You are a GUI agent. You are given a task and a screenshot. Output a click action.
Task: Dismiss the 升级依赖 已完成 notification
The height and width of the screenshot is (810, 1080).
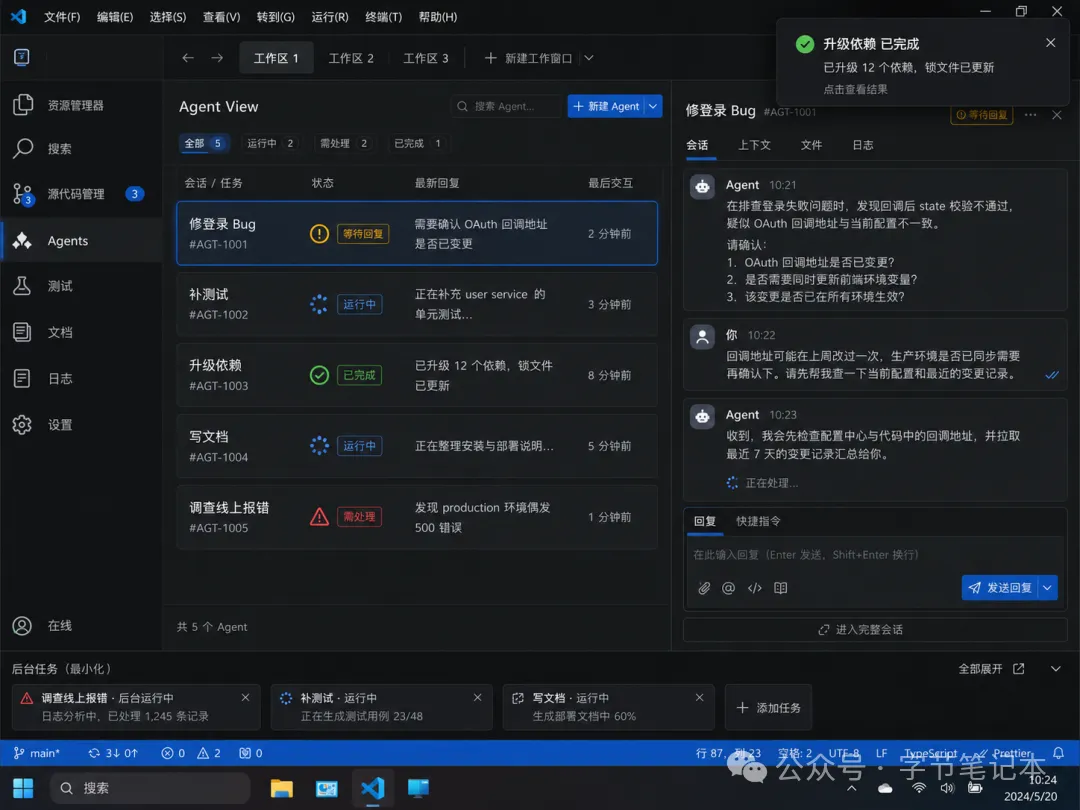pyautogui.click(x=1050, y=43)
